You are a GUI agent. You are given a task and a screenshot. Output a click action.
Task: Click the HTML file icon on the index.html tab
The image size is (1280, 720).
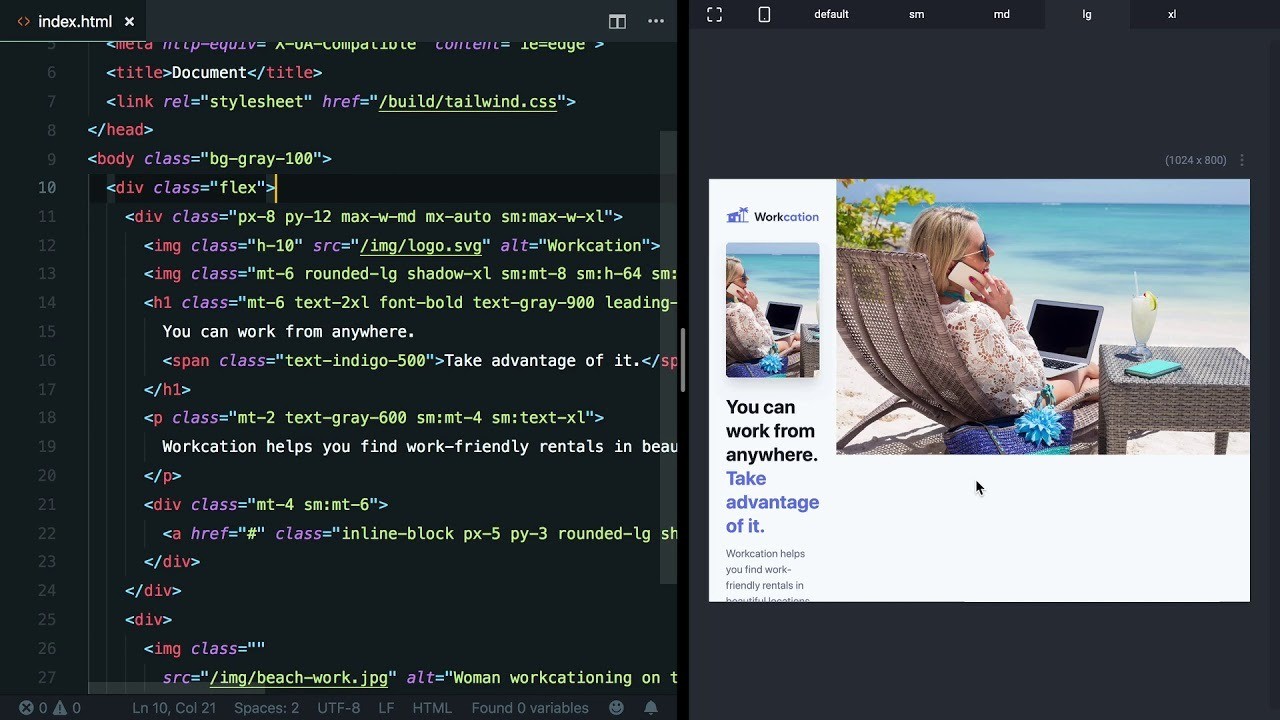23,20
